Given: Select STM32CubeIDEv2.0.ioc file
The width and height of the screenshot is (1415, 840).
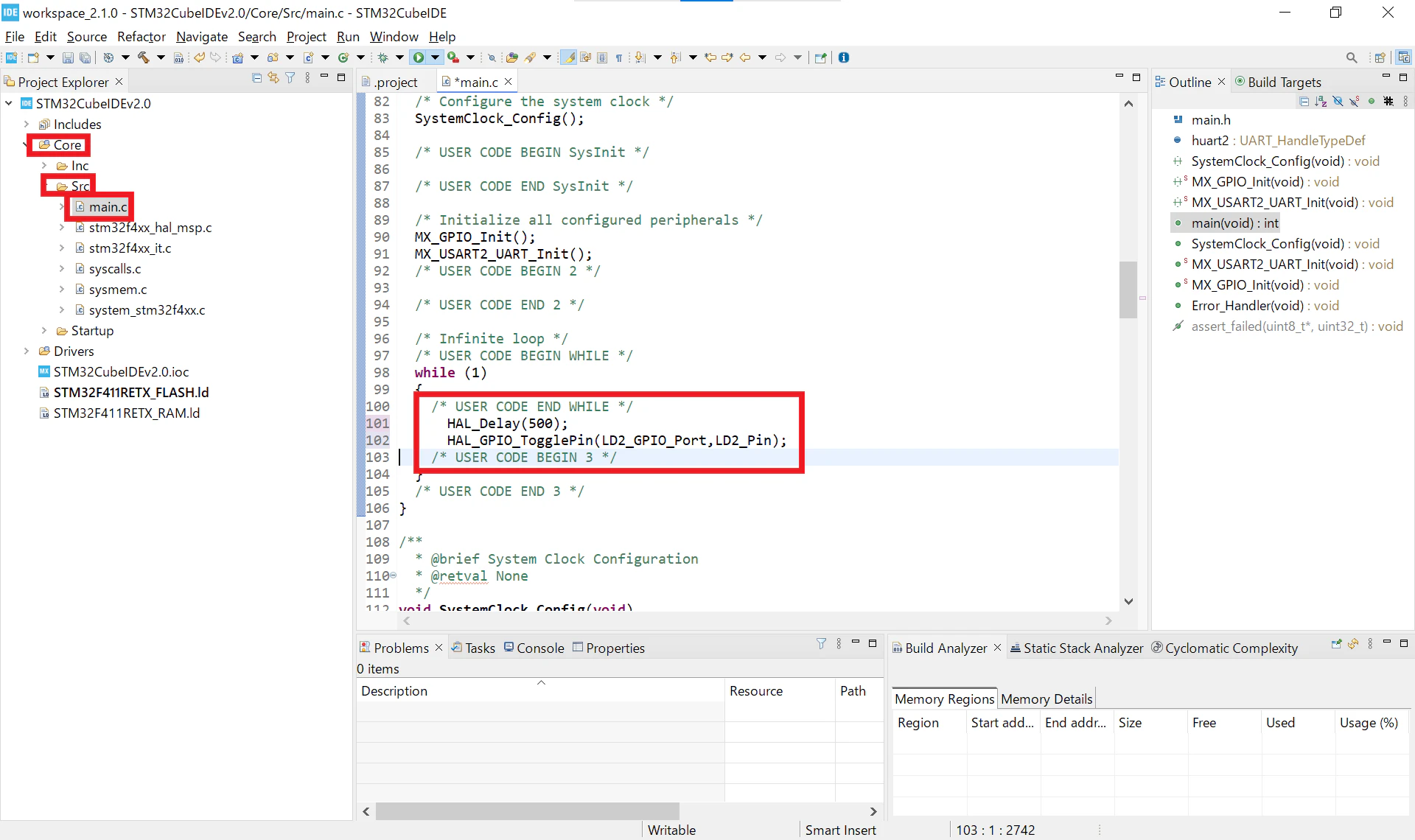Looking at the screenshot, I should (121, 372).
